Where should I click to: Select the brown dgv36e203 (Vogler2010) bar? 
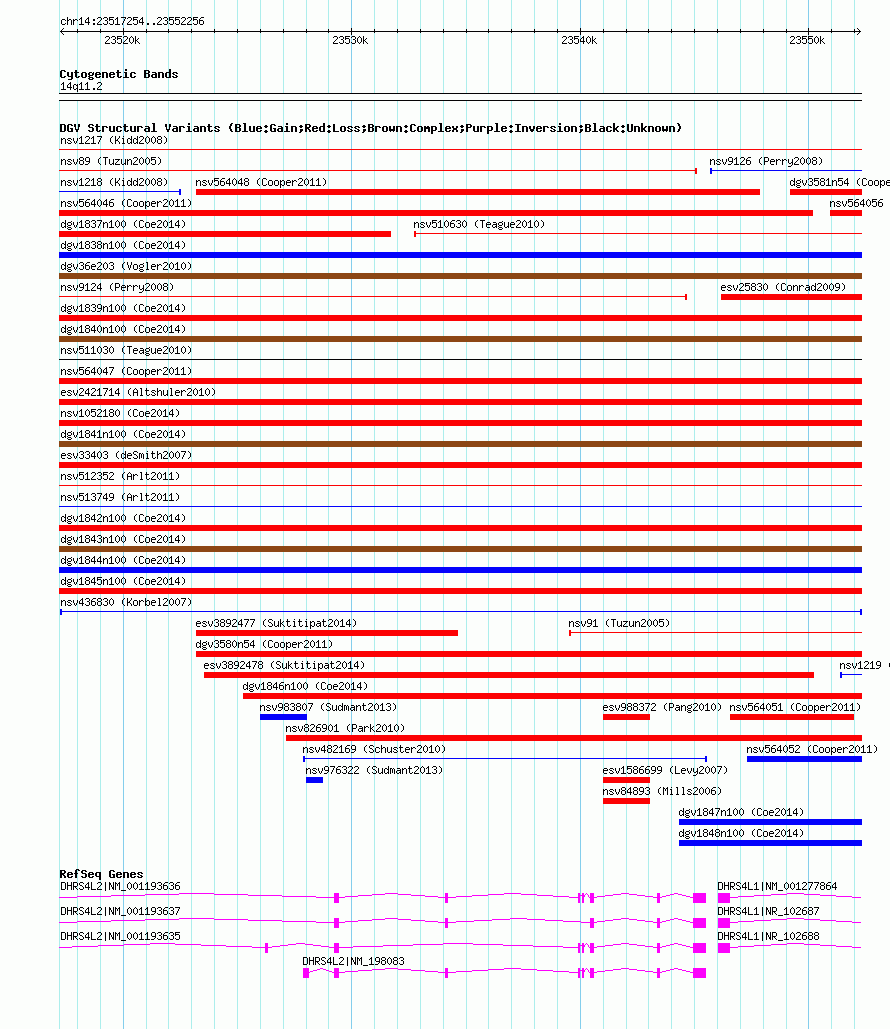click(x=461, y=276)
